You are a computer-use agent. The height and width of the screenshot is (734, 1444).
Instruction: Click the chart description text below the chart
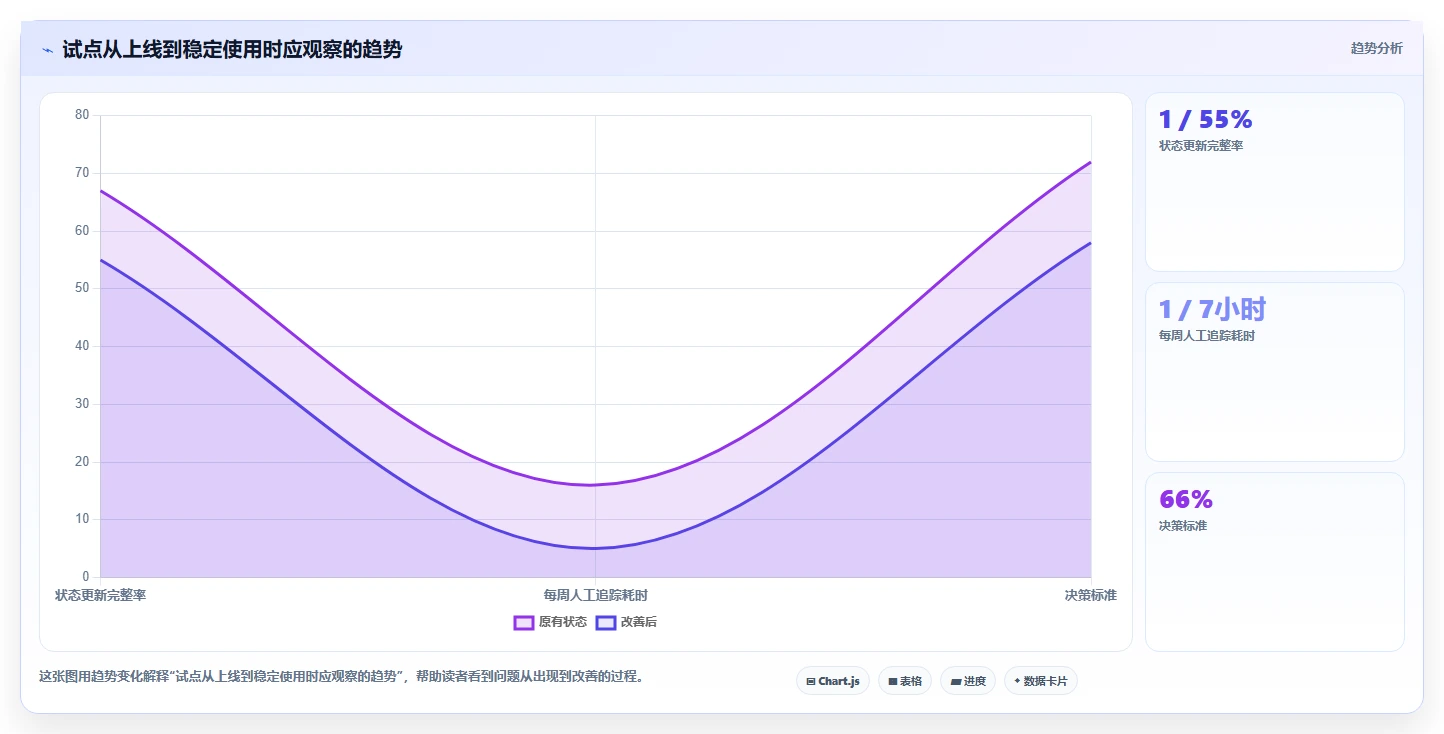coord(344,677)
